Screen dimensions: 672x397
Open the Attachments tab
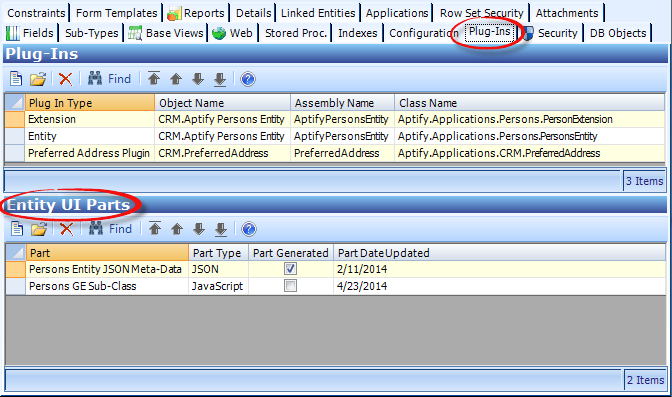coord(567,13)
